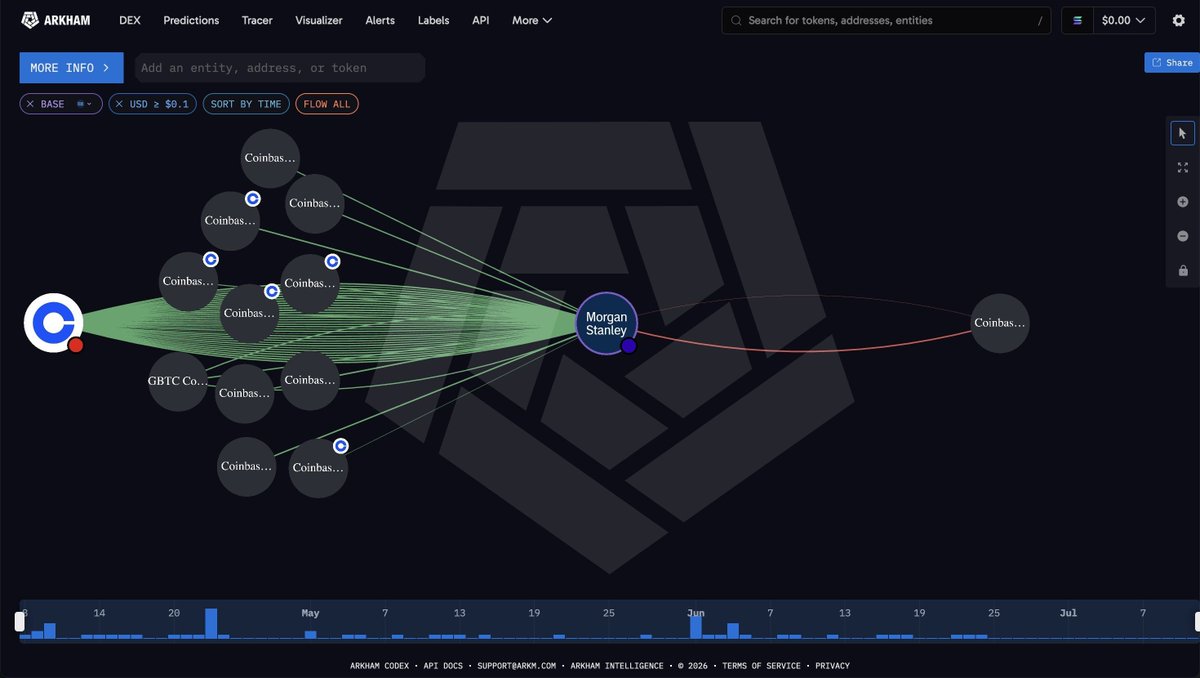
Task: Toggle the FLOW ALL chip
Action: click(x=327, y=104)
